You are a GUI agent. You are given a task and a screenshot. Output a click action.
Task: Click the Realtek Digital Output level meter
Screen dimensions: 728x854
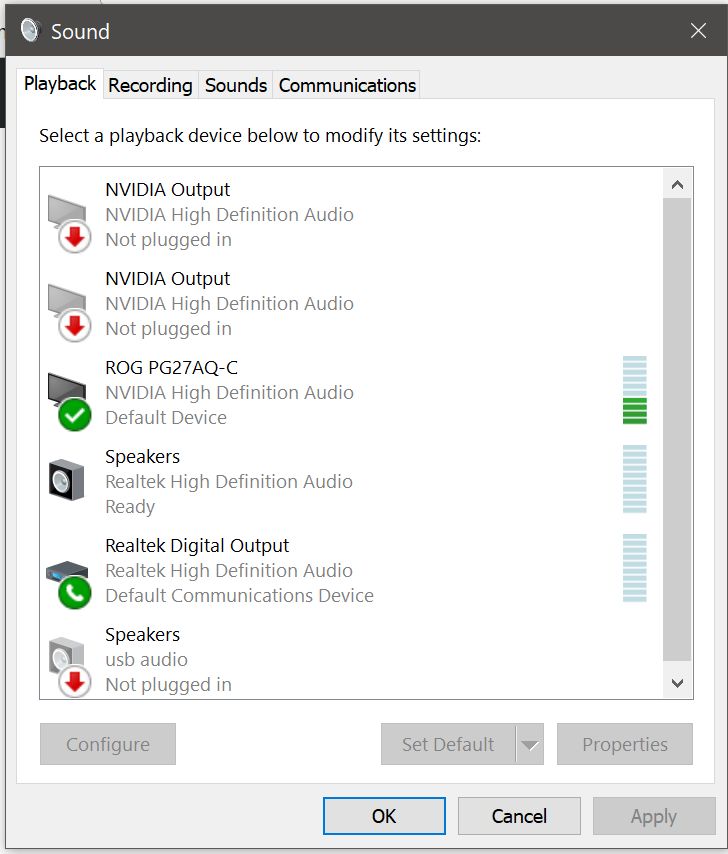[635, 568]
